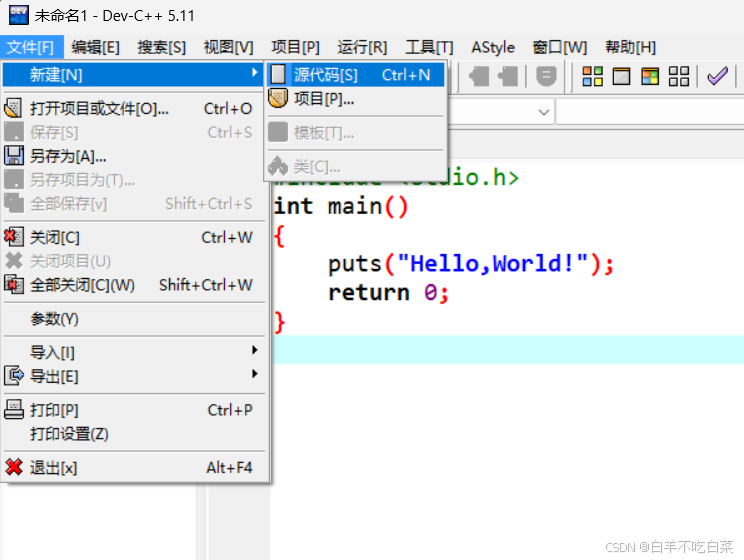Select 关闭[C] menu entry

click(x=133, y=237)
